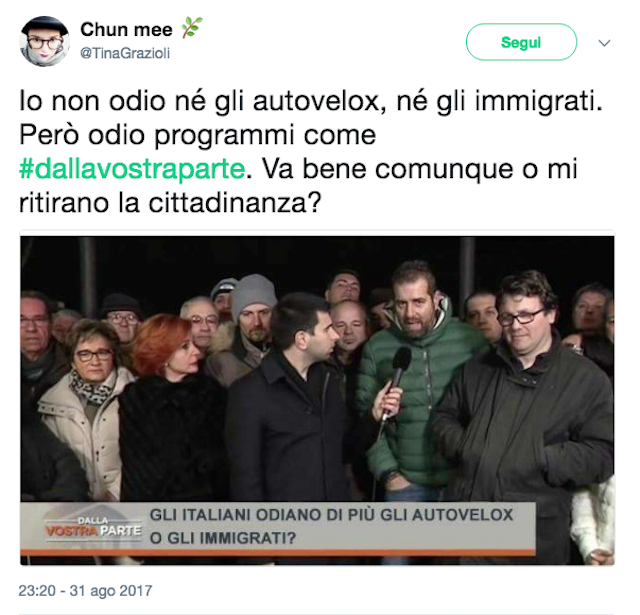Viewport: 640px width, 615px height.
Task: Open the Chun mee profile avatar
Action: pyautogui.click(x=44, y=41)
